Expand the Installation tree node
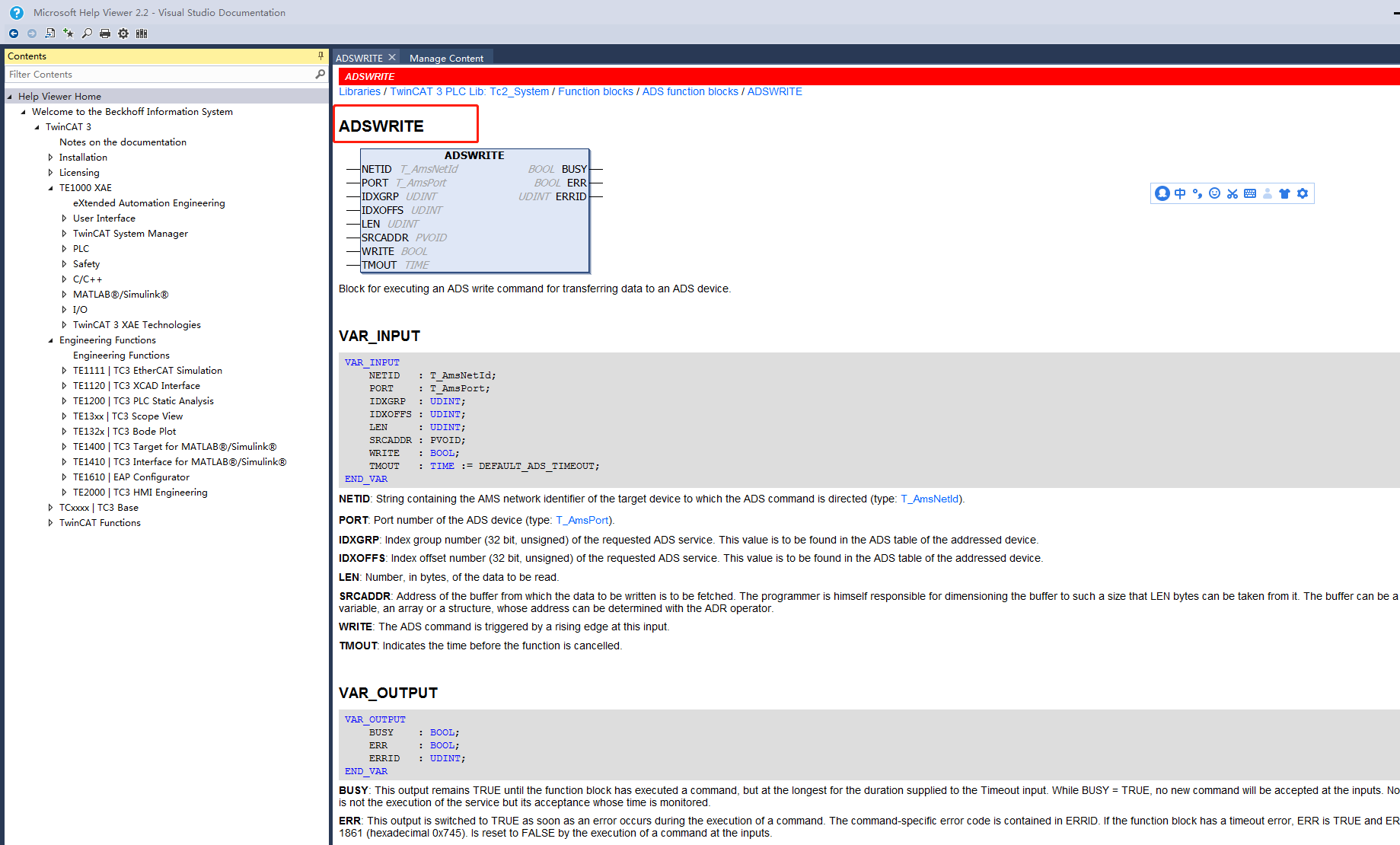This screenshot has width=1400, height=845. tap(51, 158)
